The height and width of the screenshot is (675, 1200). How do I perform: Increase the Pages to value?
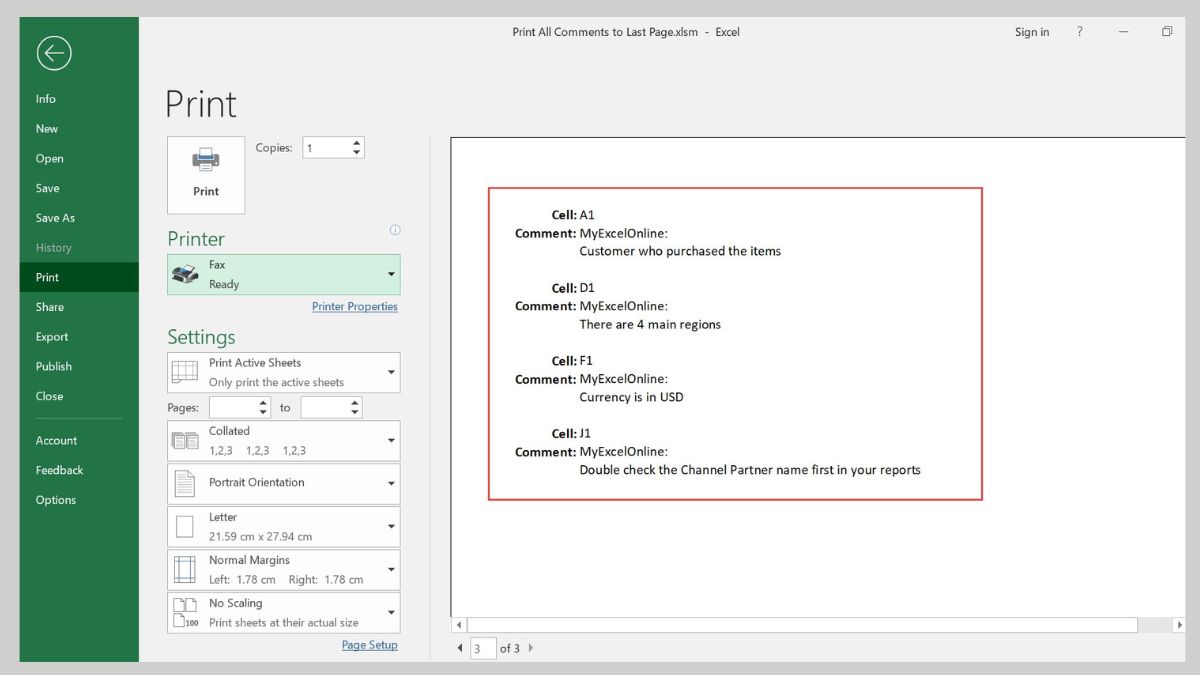pyautogui.click(x=355, y=403)
